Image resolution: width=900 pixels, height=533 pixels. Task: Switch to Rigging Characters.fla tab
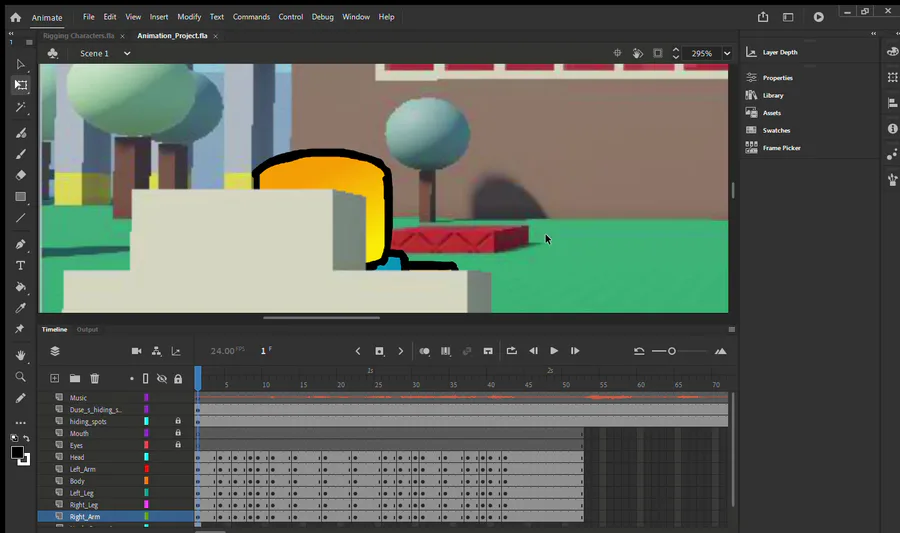click(x=79, y=36)
